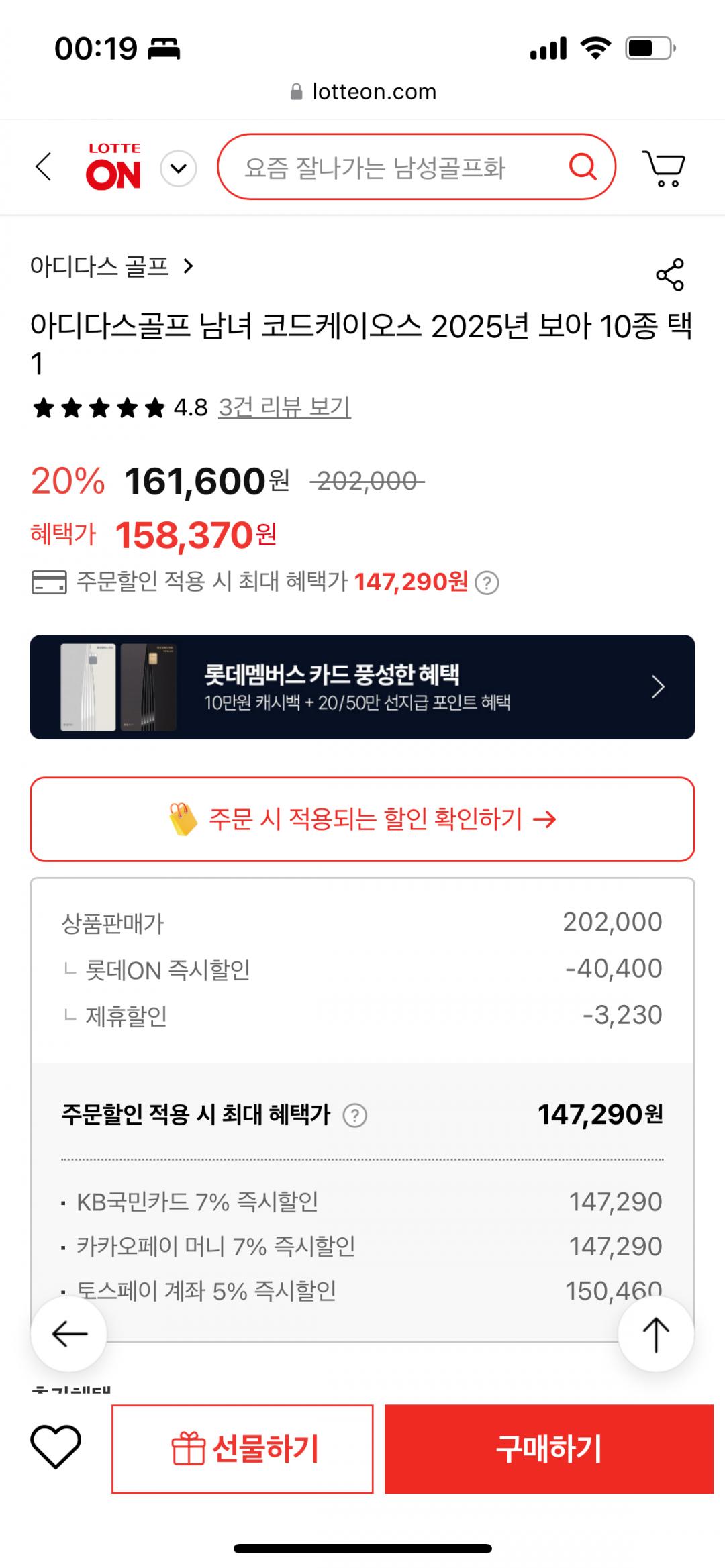
Task: Open the shopping cart
Action: coord(664,168)
